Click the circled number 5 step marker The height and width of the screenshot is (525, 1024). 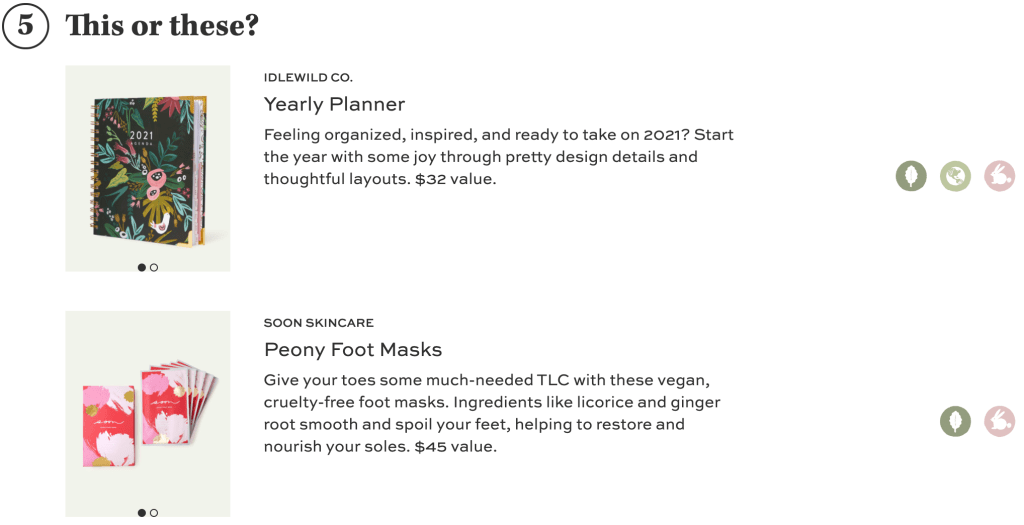click(25, 25)
